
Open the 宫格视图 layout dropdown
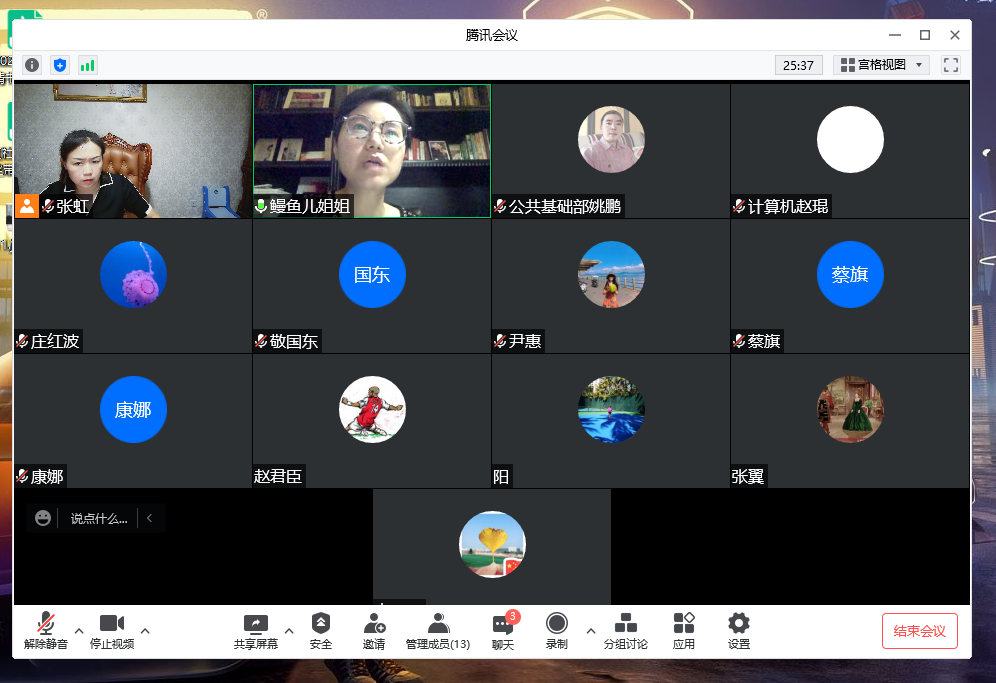882,65
